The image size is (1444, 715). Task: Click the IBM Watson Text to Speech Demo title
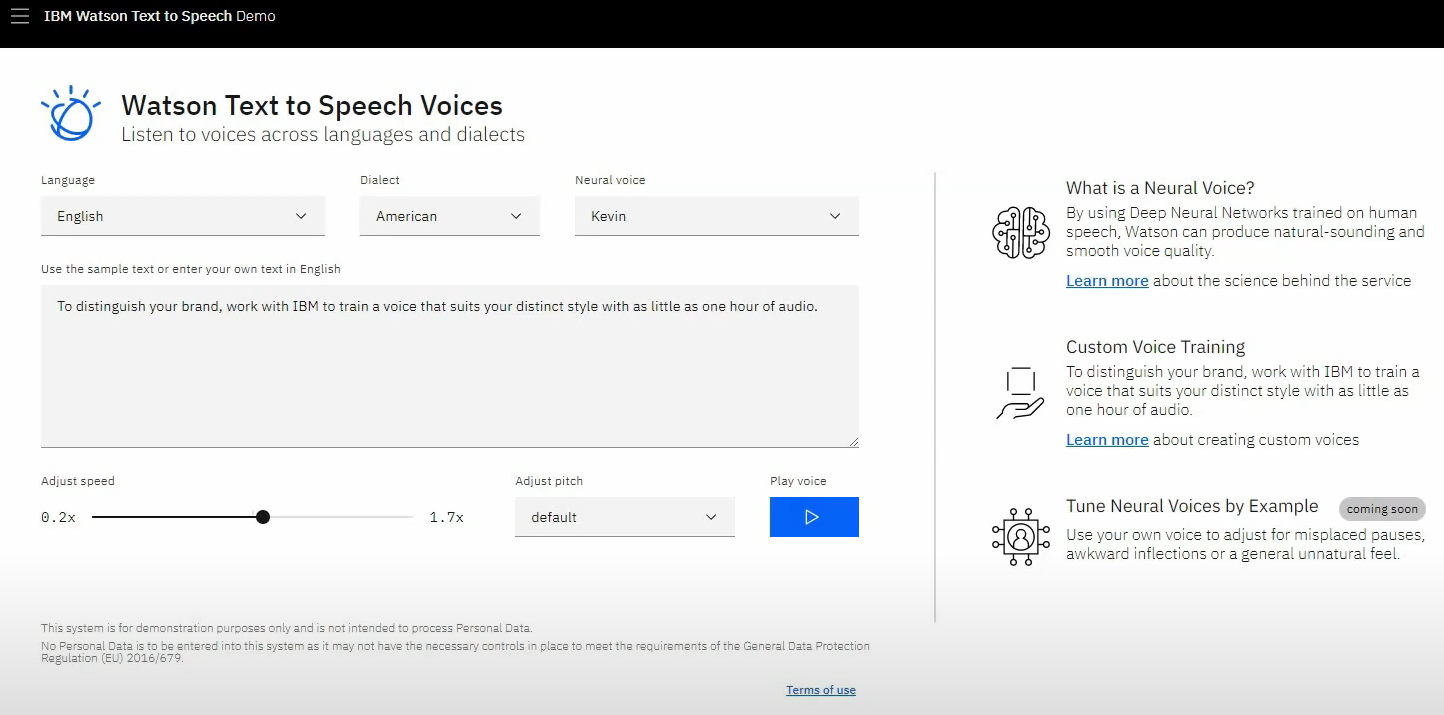tap(160, 16)
